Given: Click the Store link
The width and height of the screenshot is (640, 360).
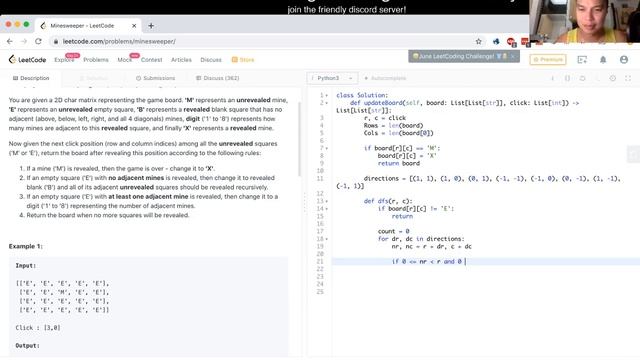Looking at the screenshot, I should 247,60.
